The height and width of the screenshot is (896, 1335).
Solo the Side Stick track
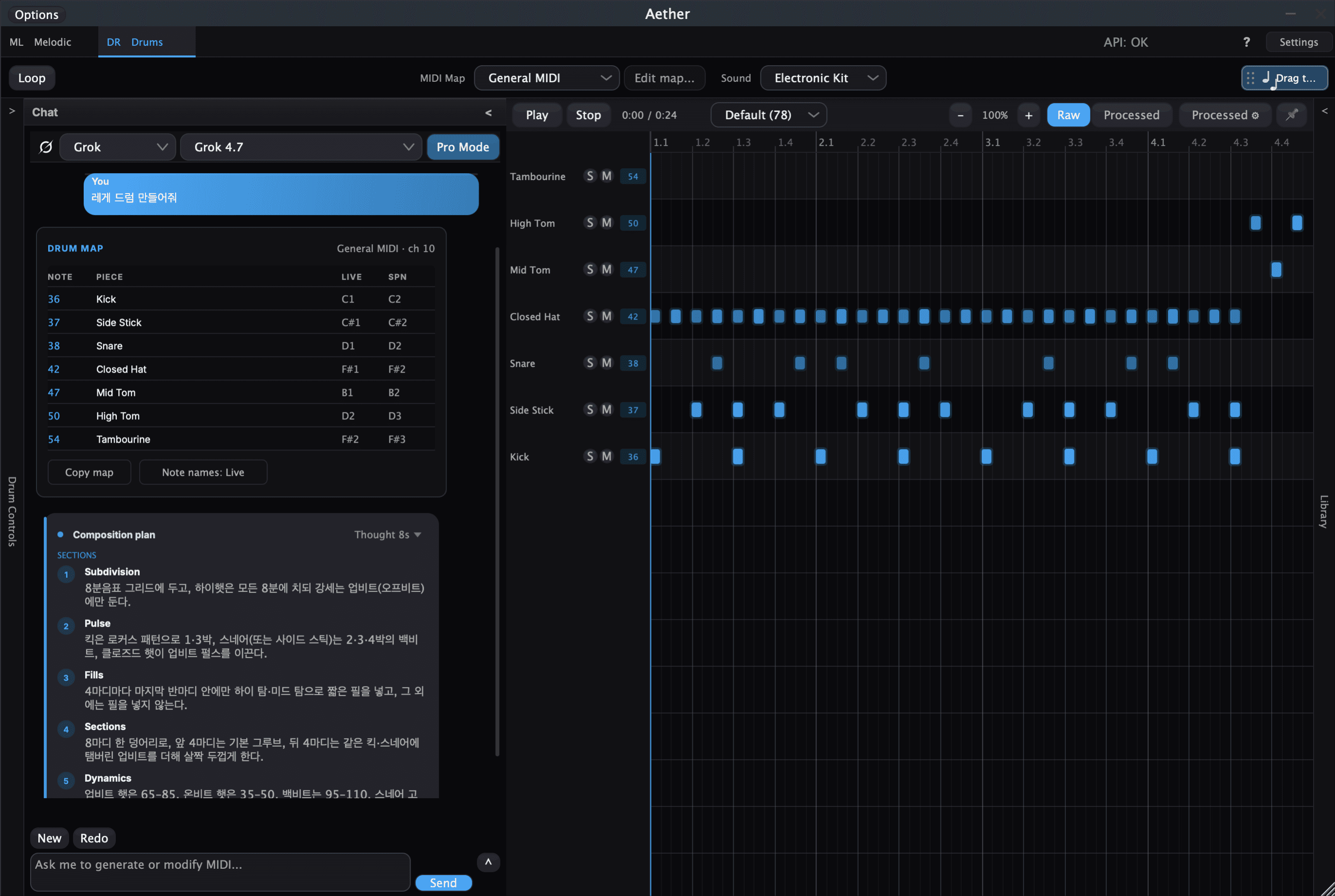590,410
